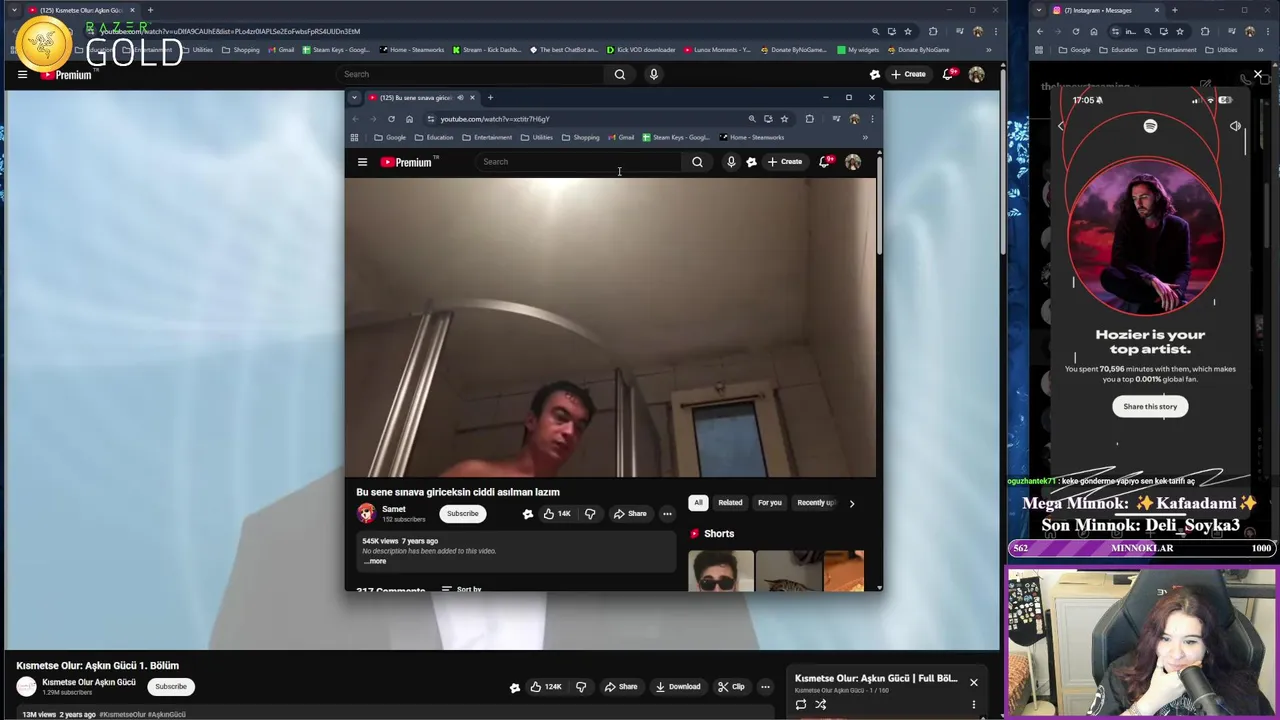The image size is (1280, 720).
Task: Select the 'Recently uploaded' filter chip
Action: point(816,503)
